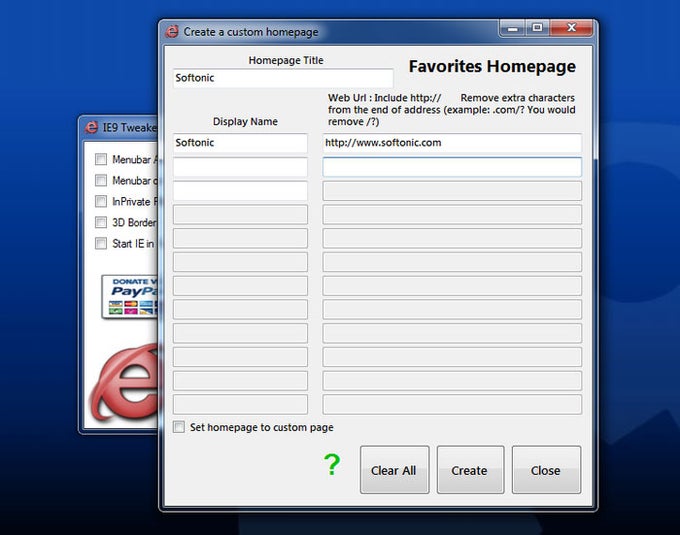Click the Create button
The image size is (680, 535).
click(x=470, y=470)
